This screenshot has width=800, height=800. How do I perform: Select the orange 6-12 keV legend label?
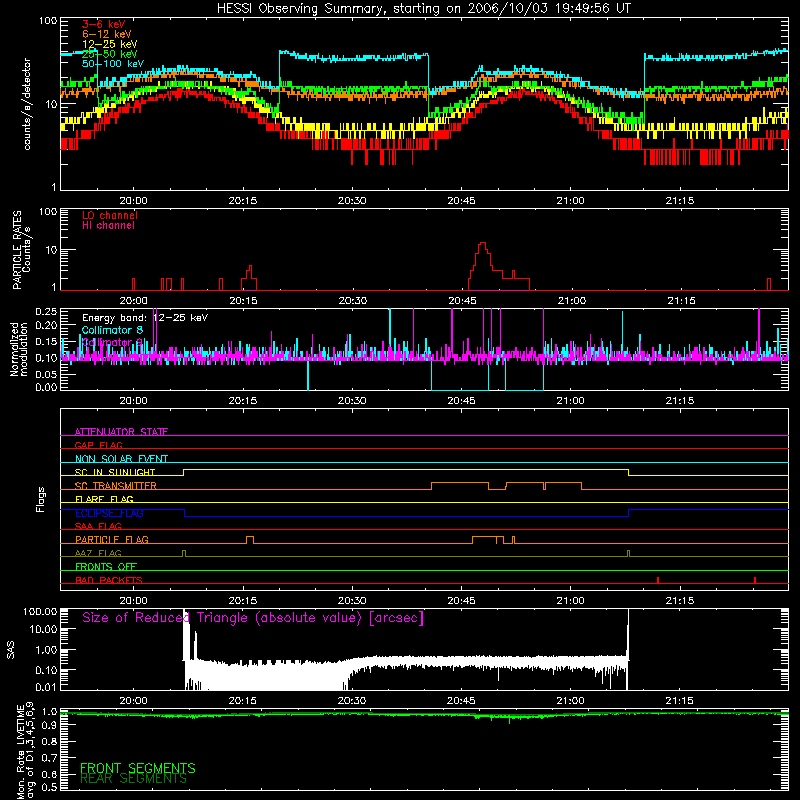click(x=107, y=34)
